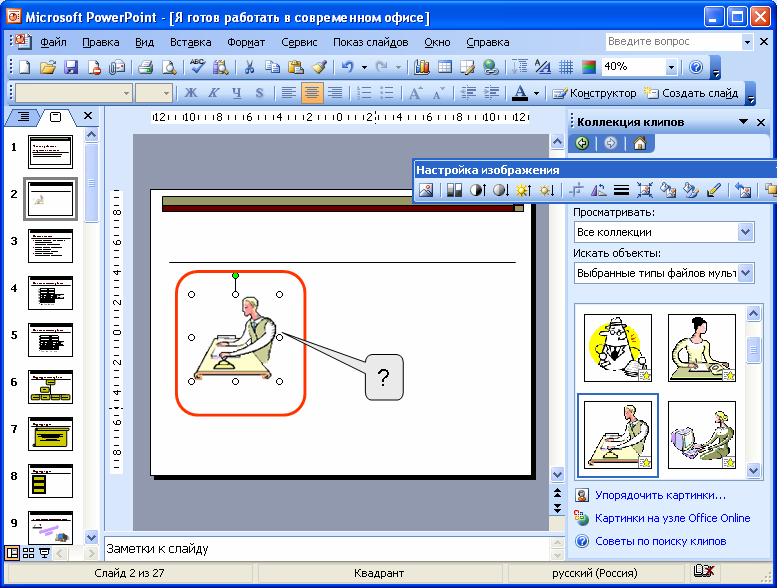Click Создать слайд button
Image resolution: width=777 pixels, height=588 pixels.
[x=691, y=93]
